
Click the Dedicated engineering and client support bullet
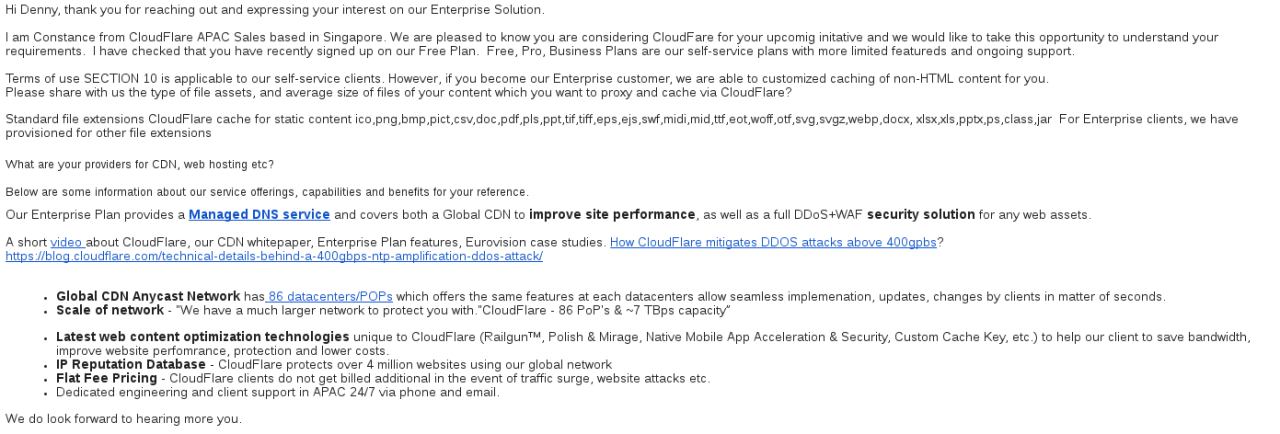tap(277, 392)
